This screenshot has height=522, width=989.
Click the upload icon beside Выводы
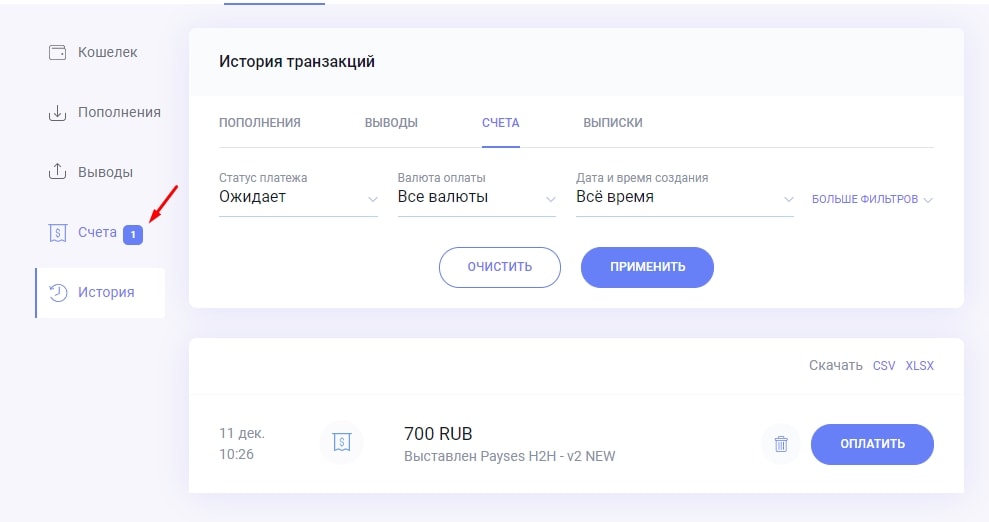pyautogui.click(x=57, y=172)
